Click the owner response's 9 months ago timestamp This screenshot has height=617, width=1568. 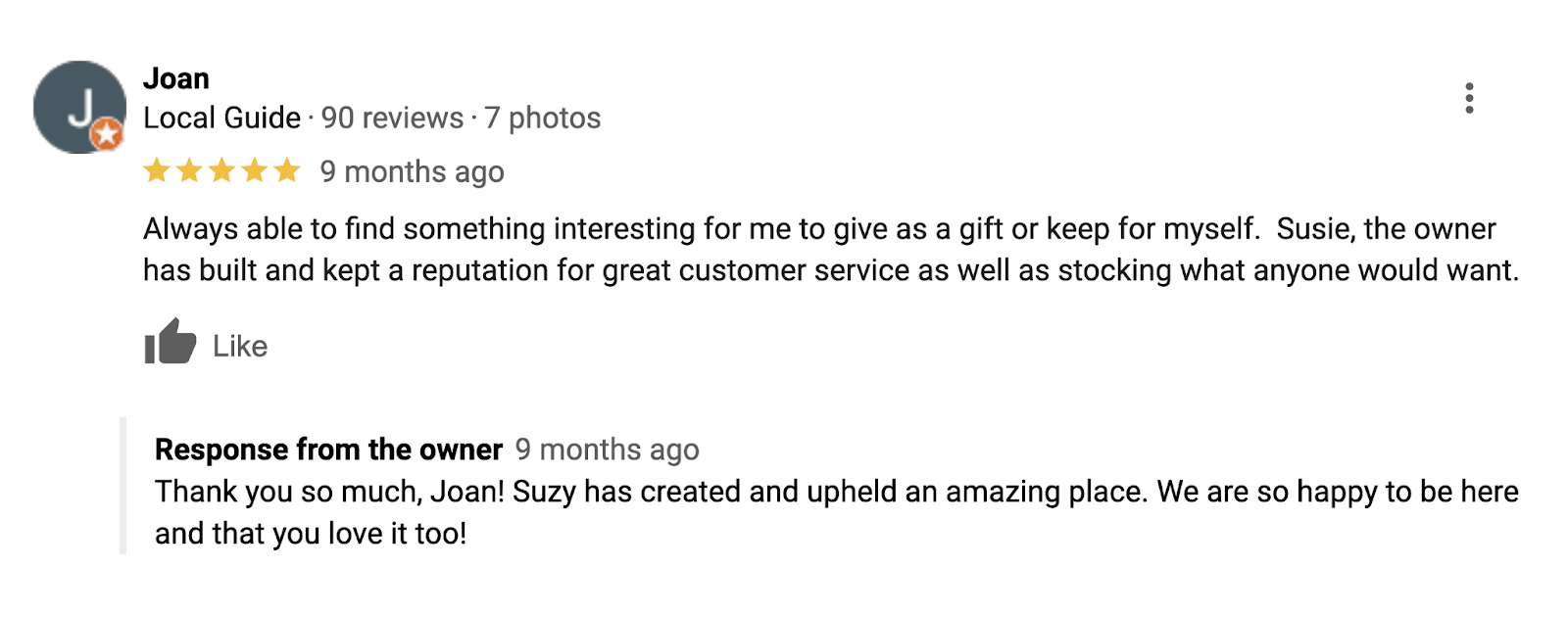(606, 450)
